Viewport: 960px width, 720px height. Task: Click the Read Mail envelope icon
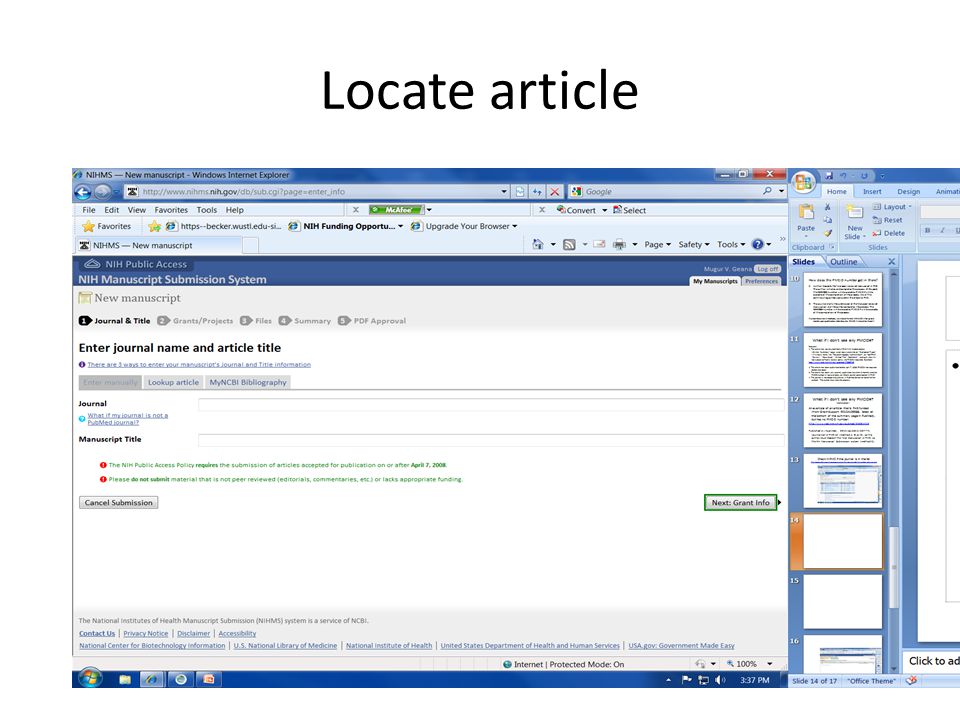[x=599, y=244]
